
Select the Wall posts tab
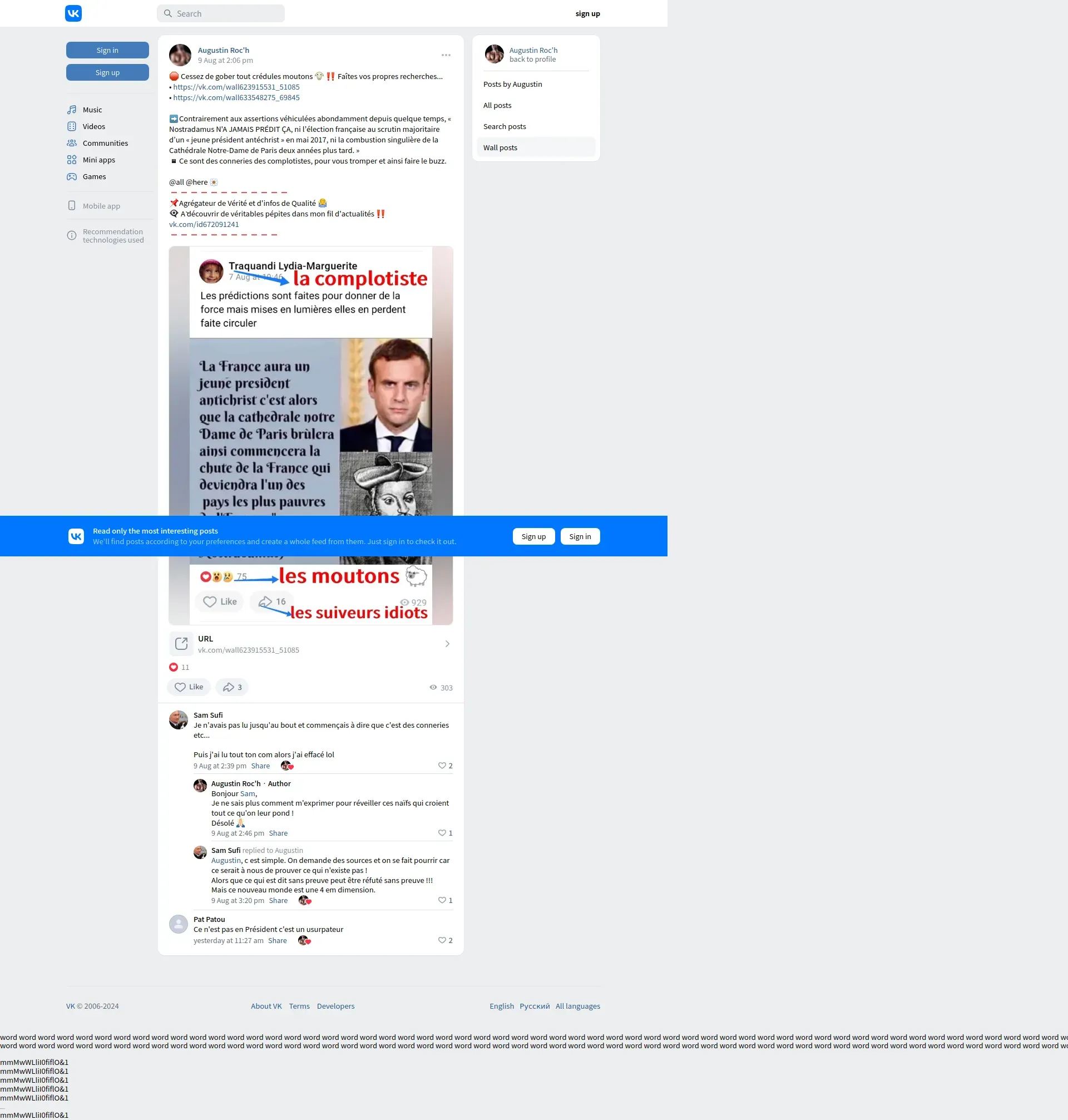(x=500, y=147)
